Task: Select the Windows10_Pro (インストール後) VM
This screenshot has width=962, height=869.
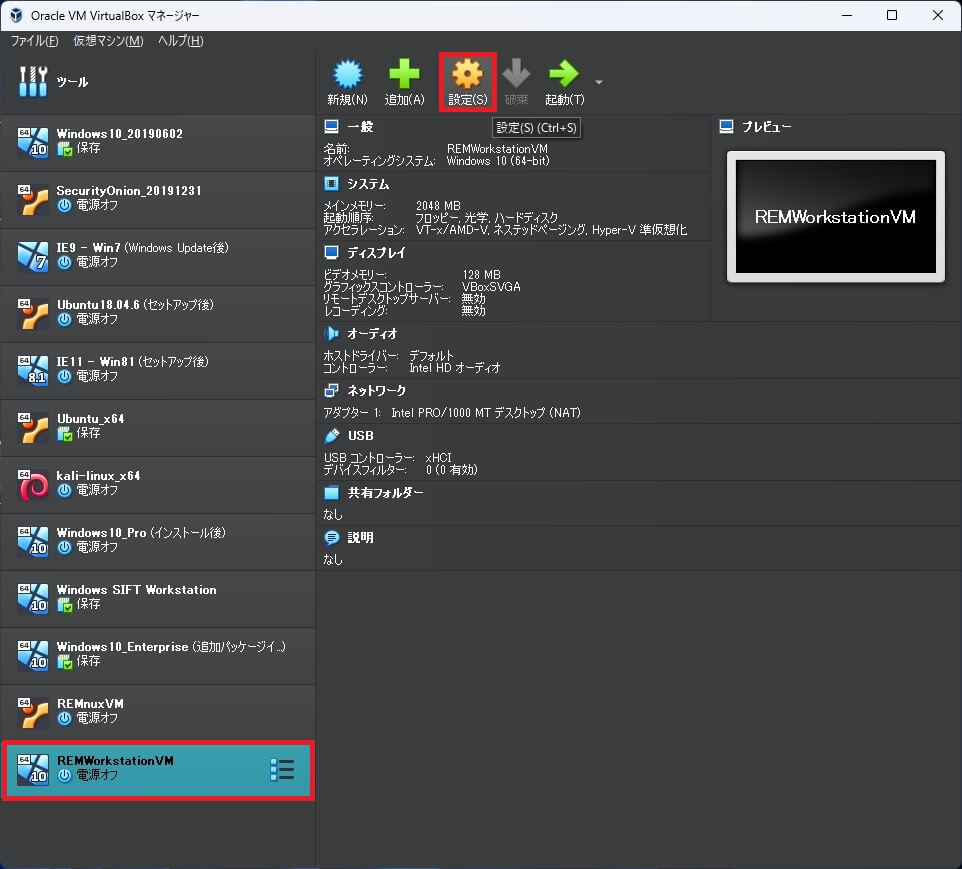Action: point(158,541)
